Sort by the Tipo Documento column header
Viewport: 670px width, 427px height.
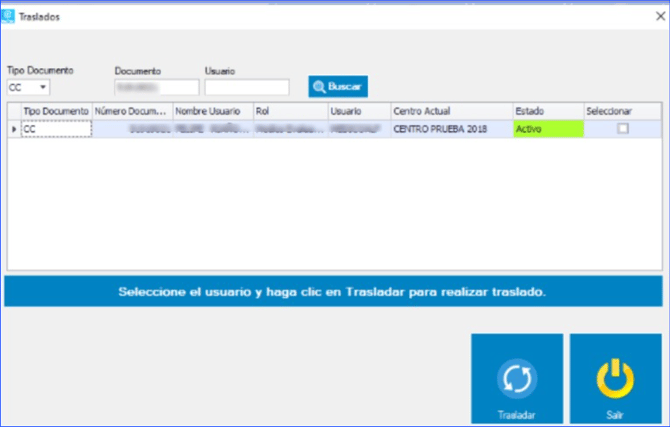click(56, 111)
